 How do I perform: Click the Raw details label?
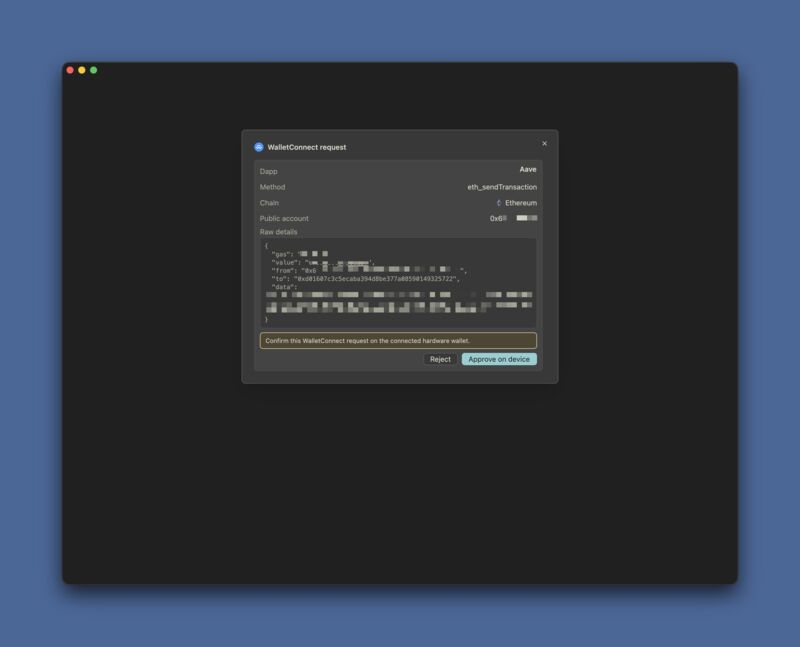pyautogui.click(x=278, y=232)
